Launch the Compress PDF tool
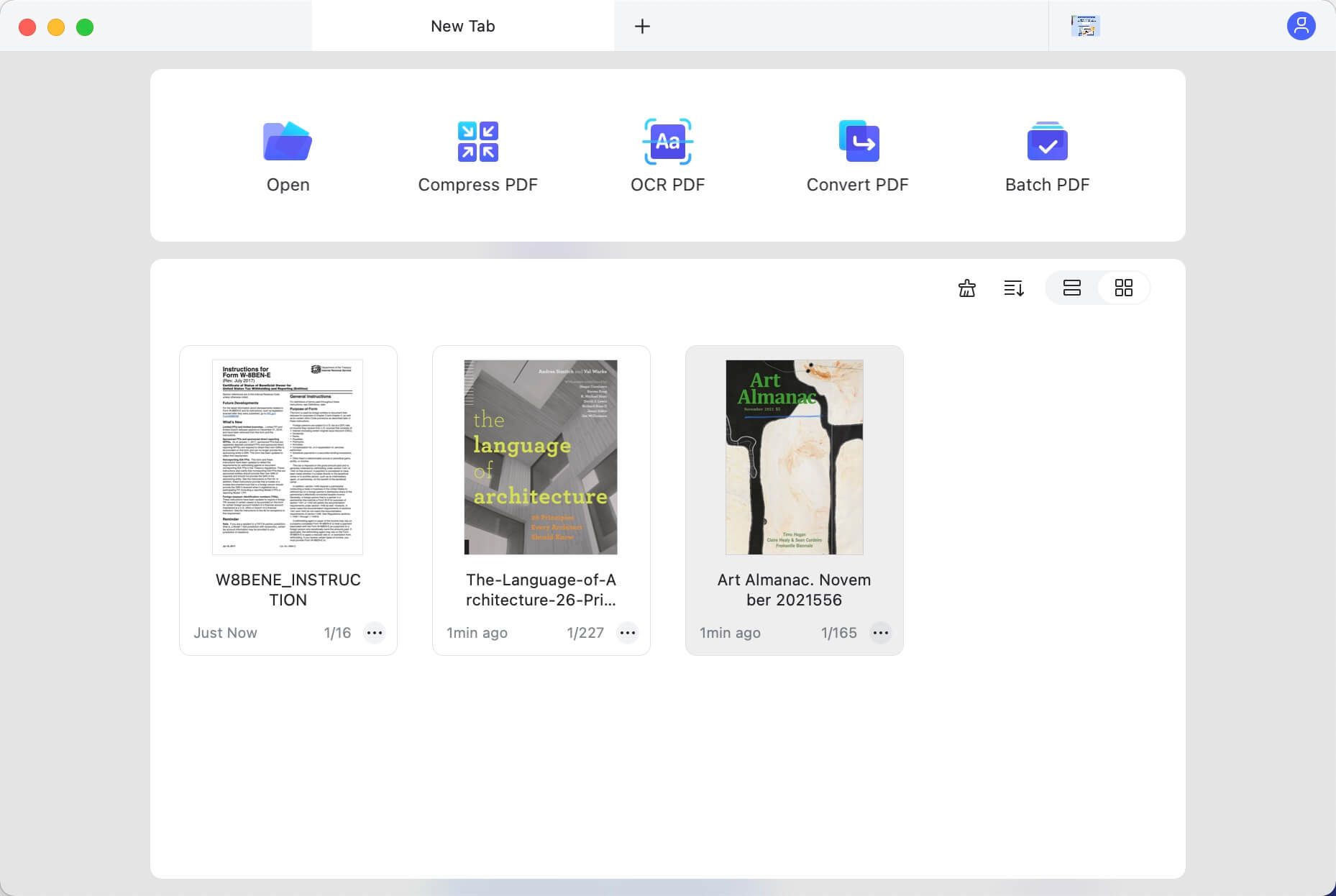Viewport: 1336px width, 896px height. (477, 141)
